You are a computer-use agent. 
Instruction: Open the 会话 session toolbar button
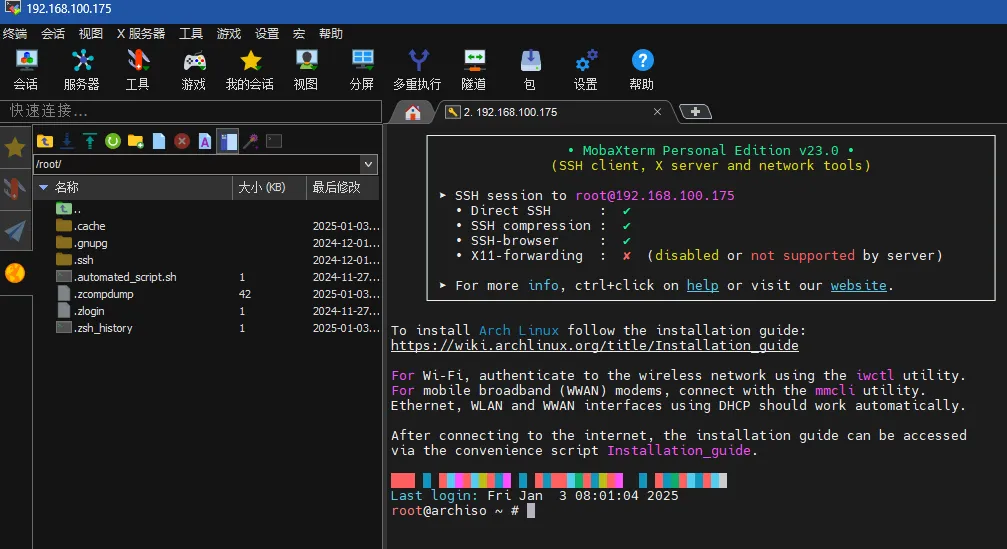click(x=26, y=69)
